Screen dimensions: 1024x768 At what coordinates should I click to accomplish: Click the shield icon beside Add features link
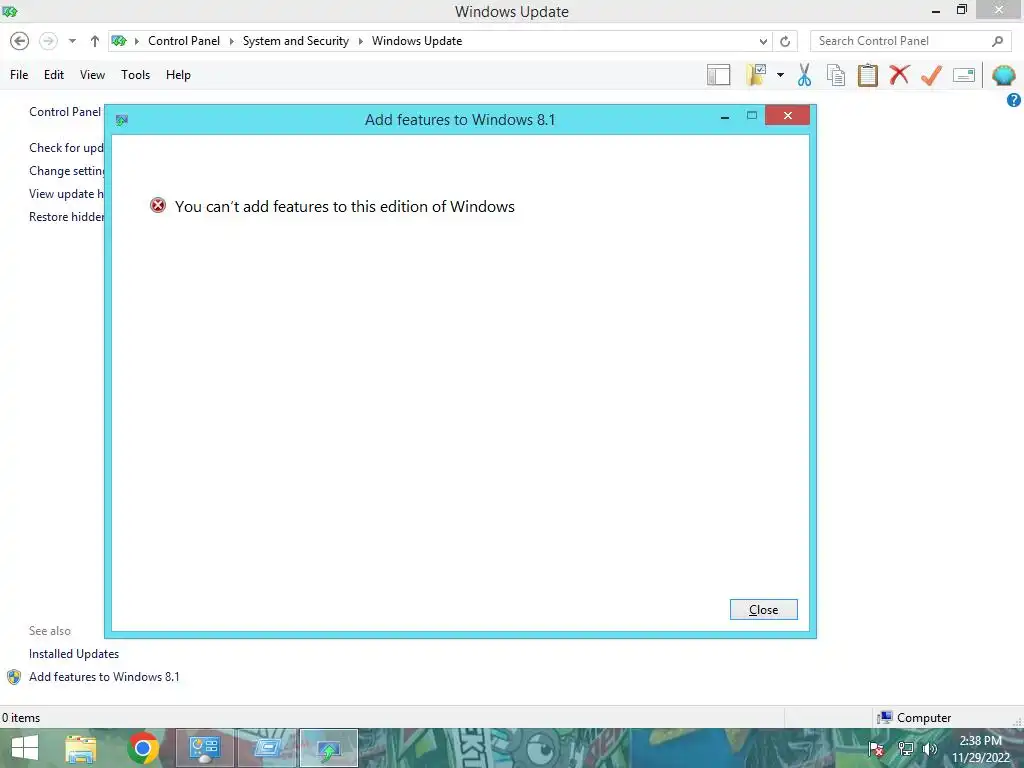click(14, 677)
